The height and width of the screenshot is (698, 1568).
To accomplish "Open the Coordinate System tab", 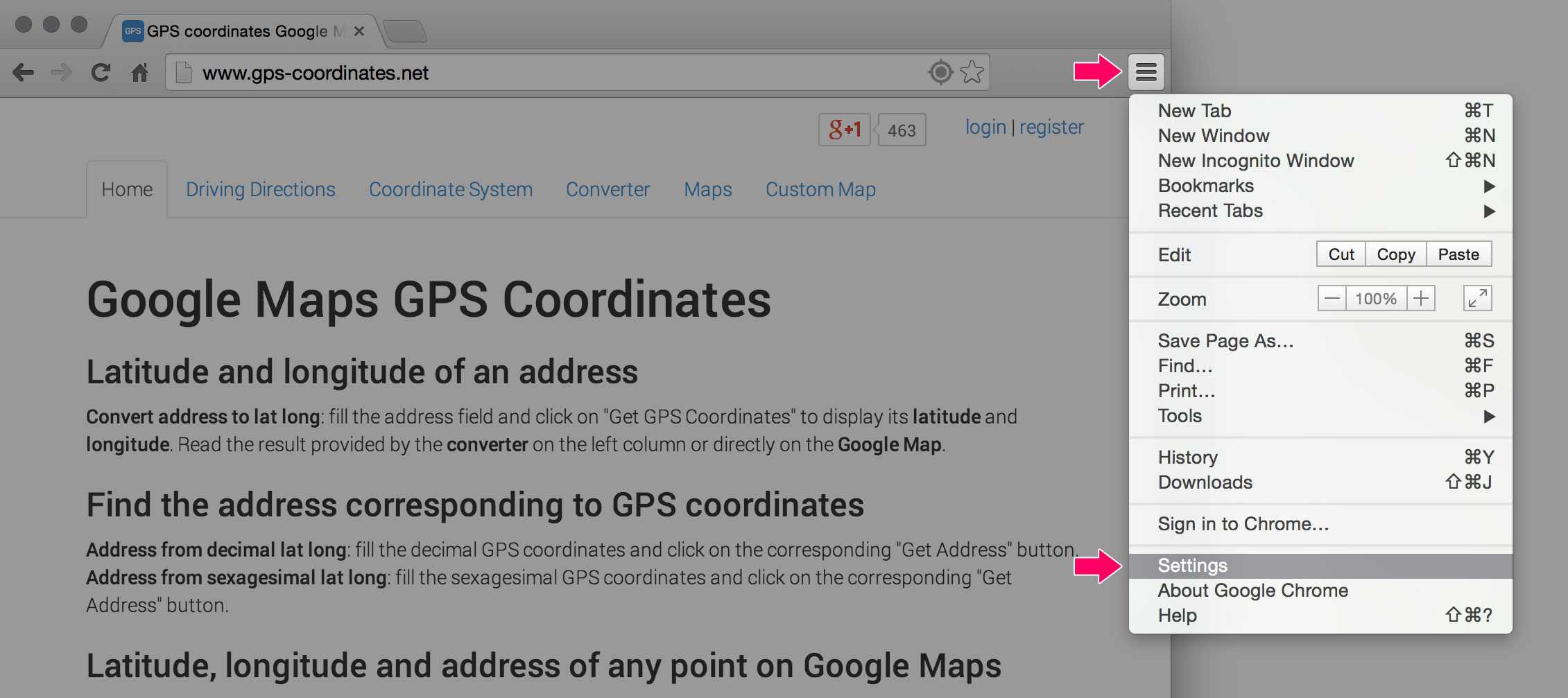I will tap(451, 189).
